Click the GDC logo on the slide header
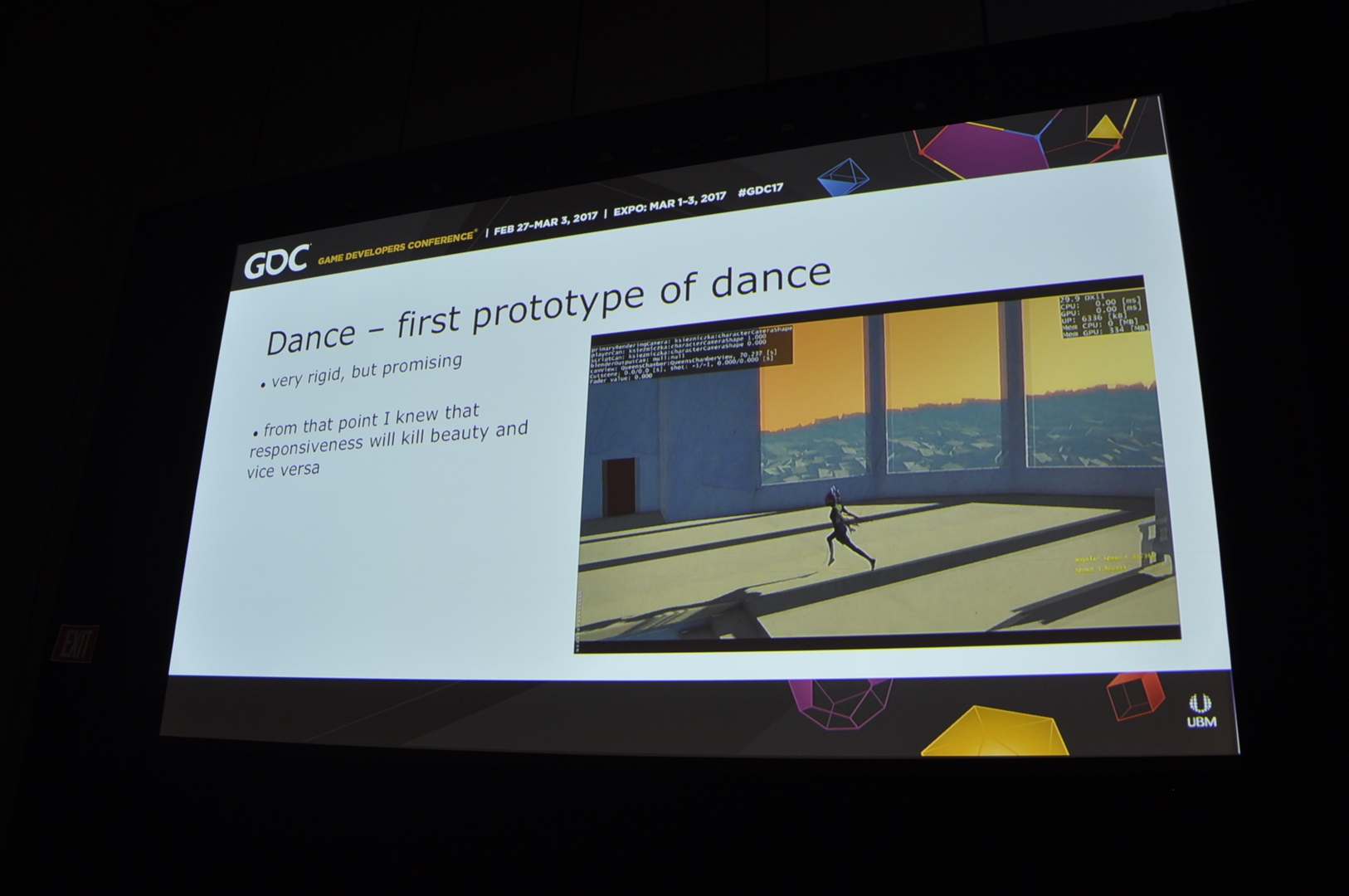Screen dimensions: 1349x896 [x=276, y=262]
